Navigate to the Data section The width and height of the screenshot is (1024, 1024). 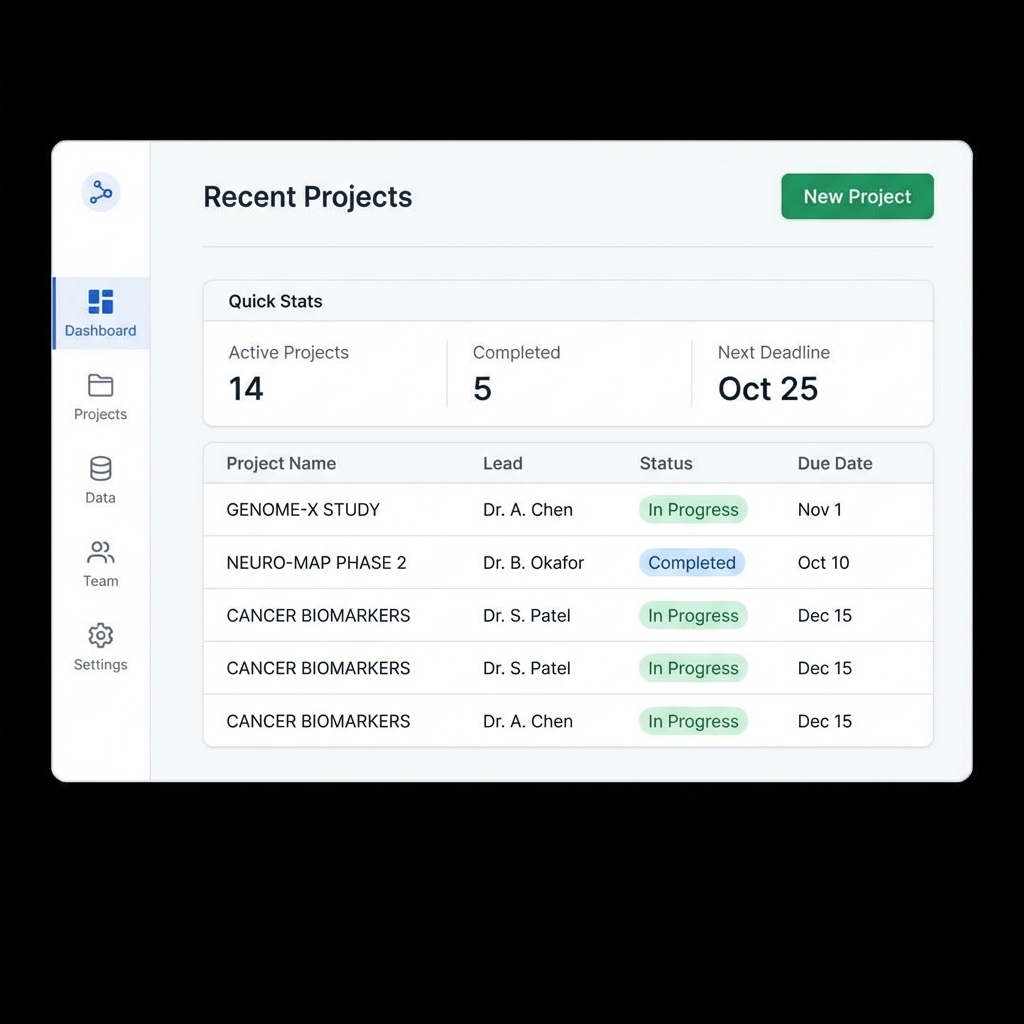(100, 482)
